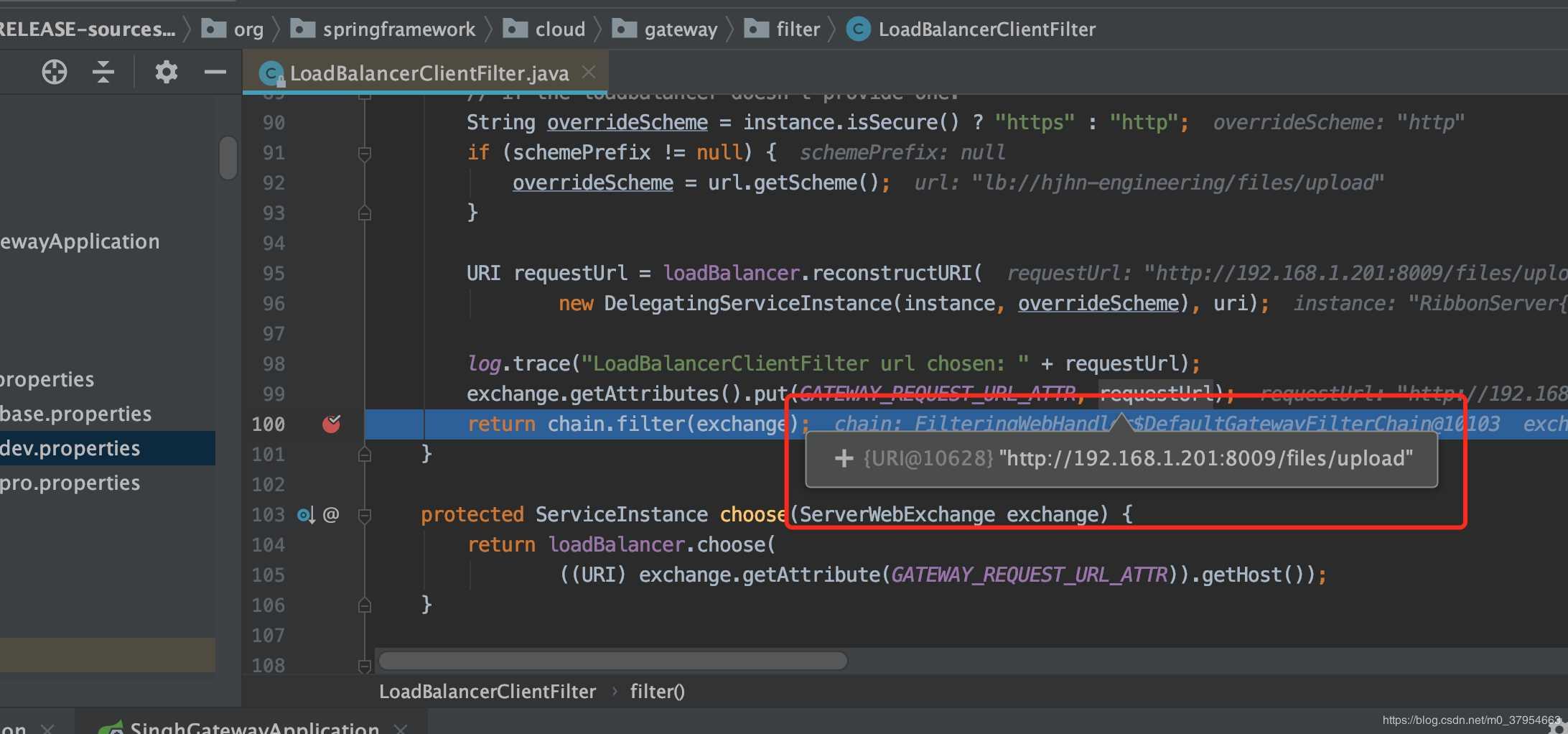Click the locate/scroll from source target icon
1568x734 pixels.
click(x=55, y=72)
